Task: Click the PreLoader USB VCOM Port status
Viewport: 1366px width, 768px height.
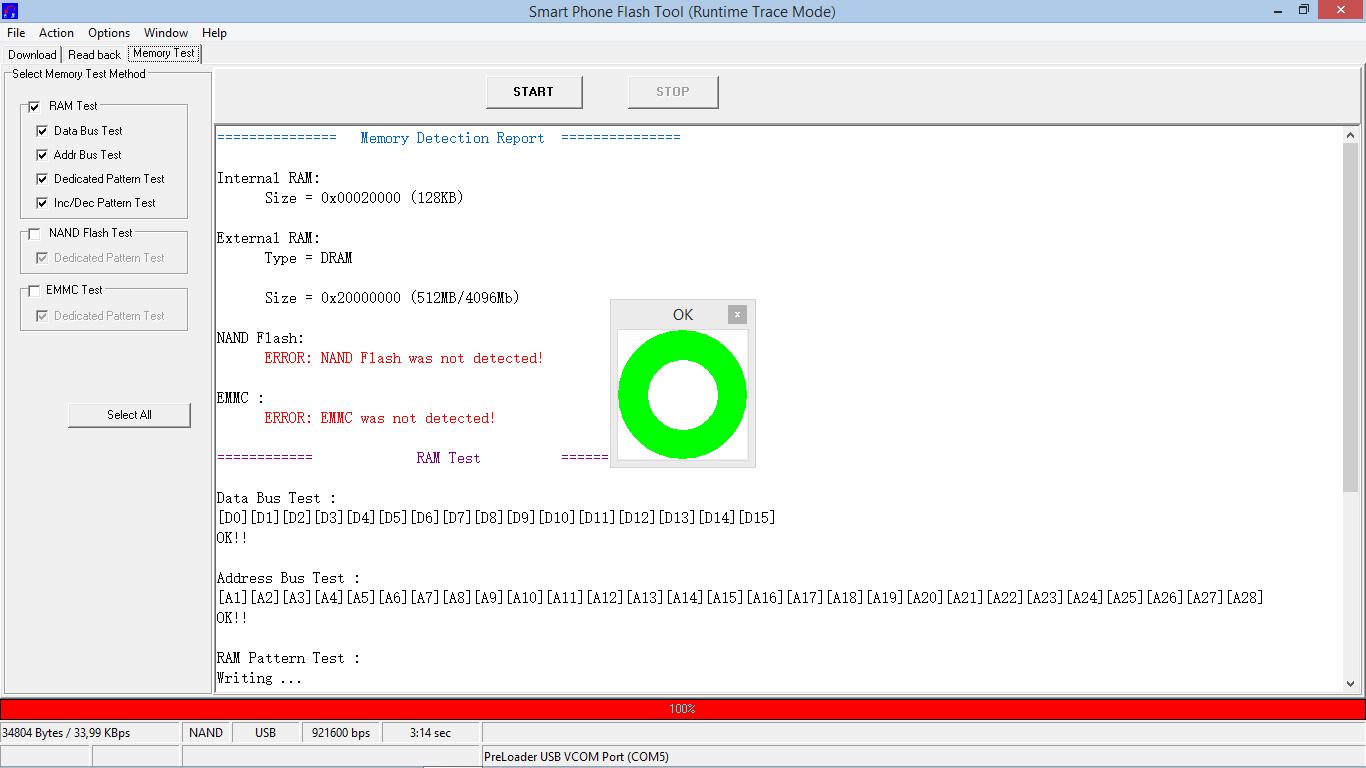Action: point(576,757)
